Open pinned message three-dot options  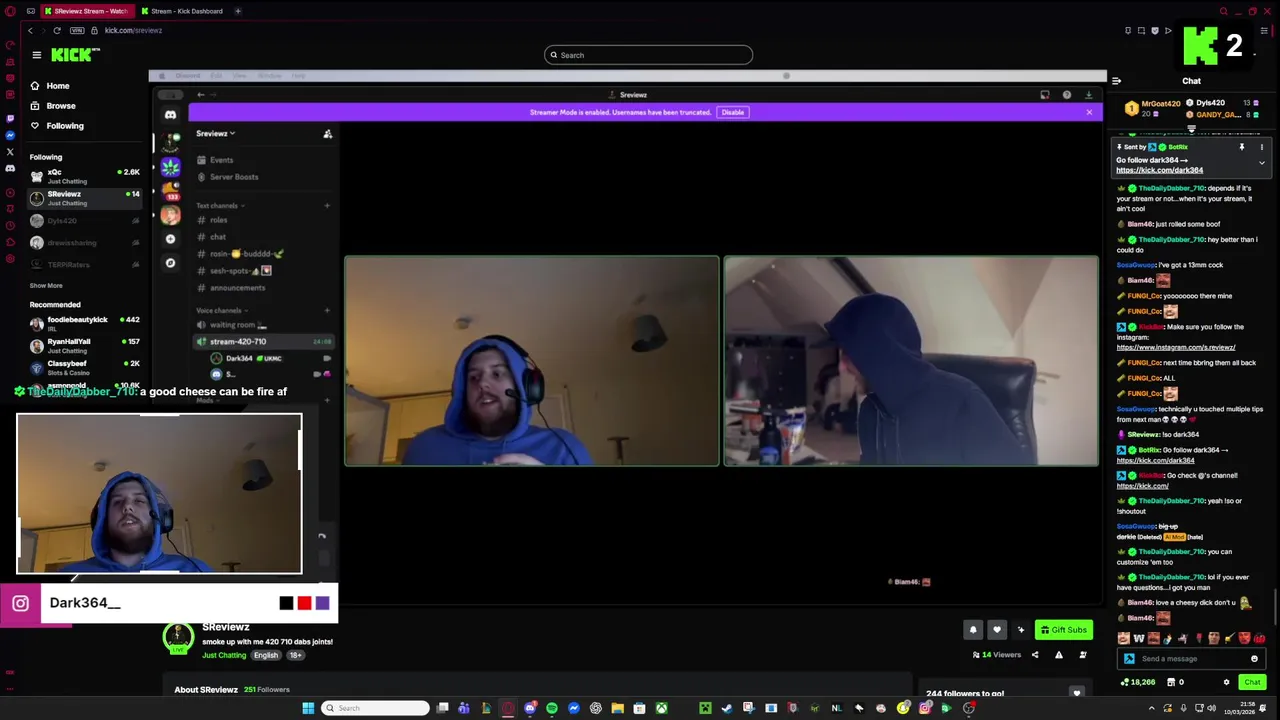[x=1262, y=147]
